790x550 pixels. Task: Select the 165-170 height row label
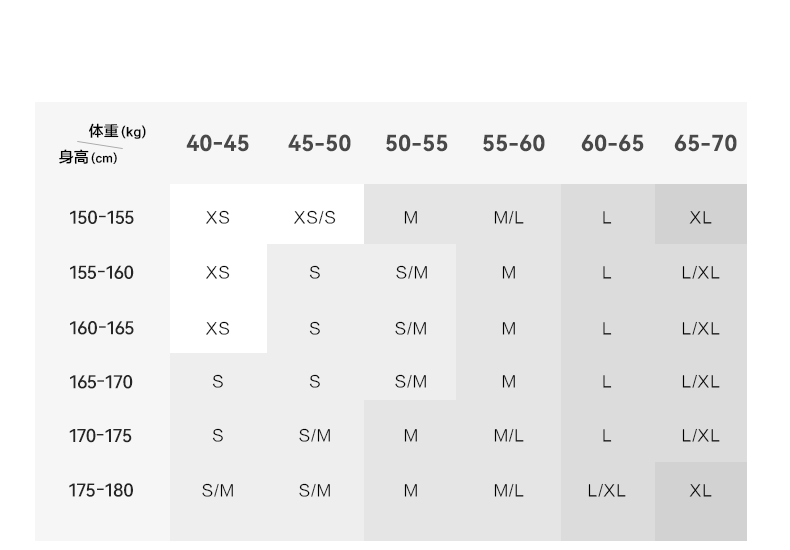pyautogui.click(x=101, y=382)
